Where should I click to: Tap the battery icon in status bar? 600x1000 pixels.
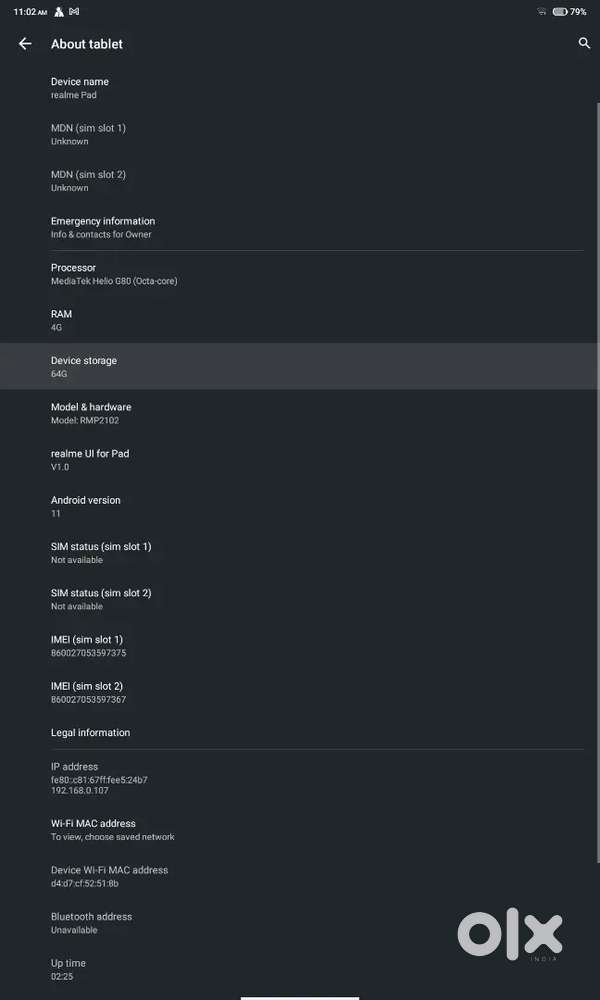click(x=559, y=12)
